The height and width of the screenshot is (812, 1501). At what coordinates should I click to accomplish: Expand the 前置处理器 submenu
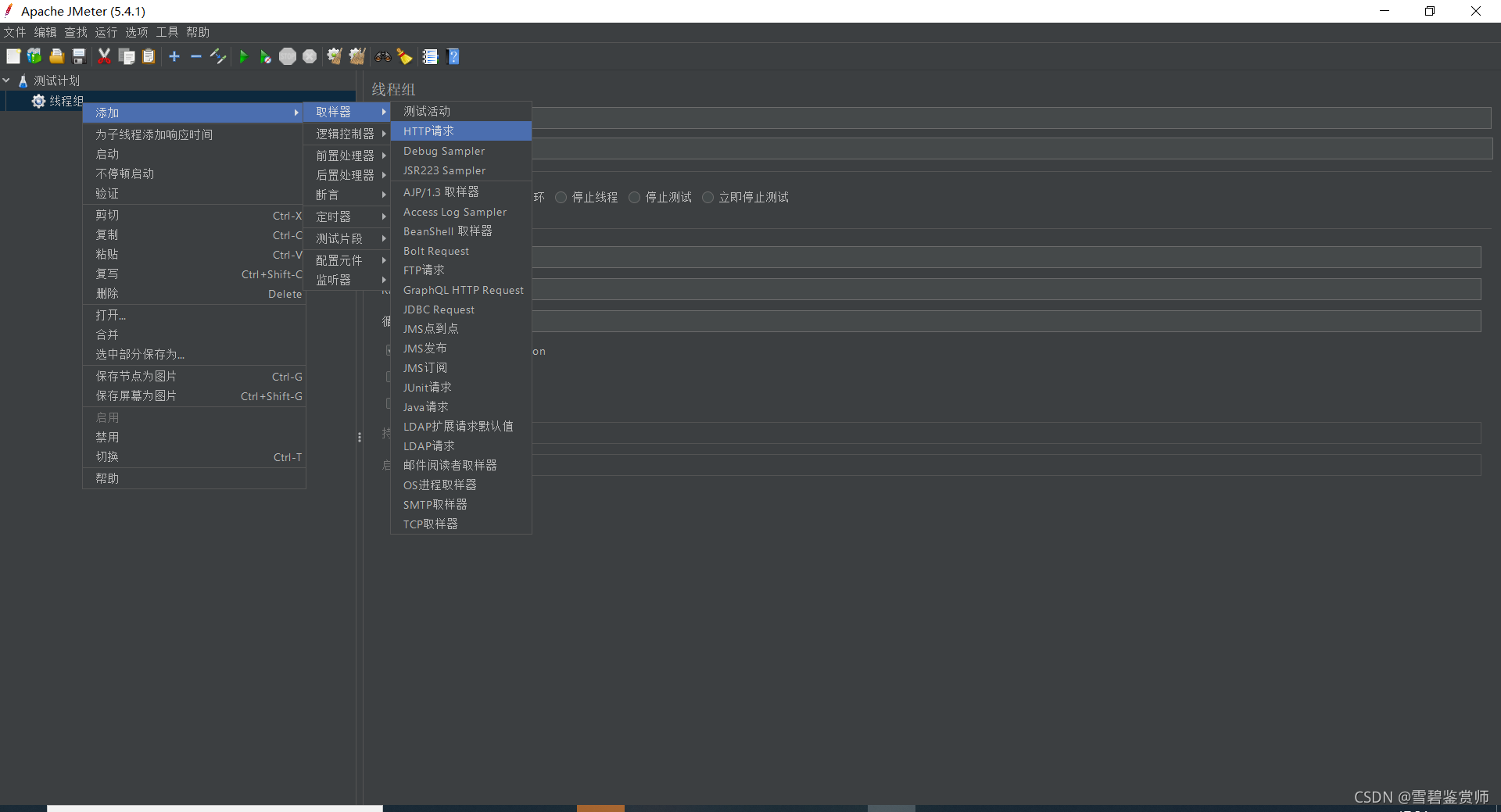(348, 156)
